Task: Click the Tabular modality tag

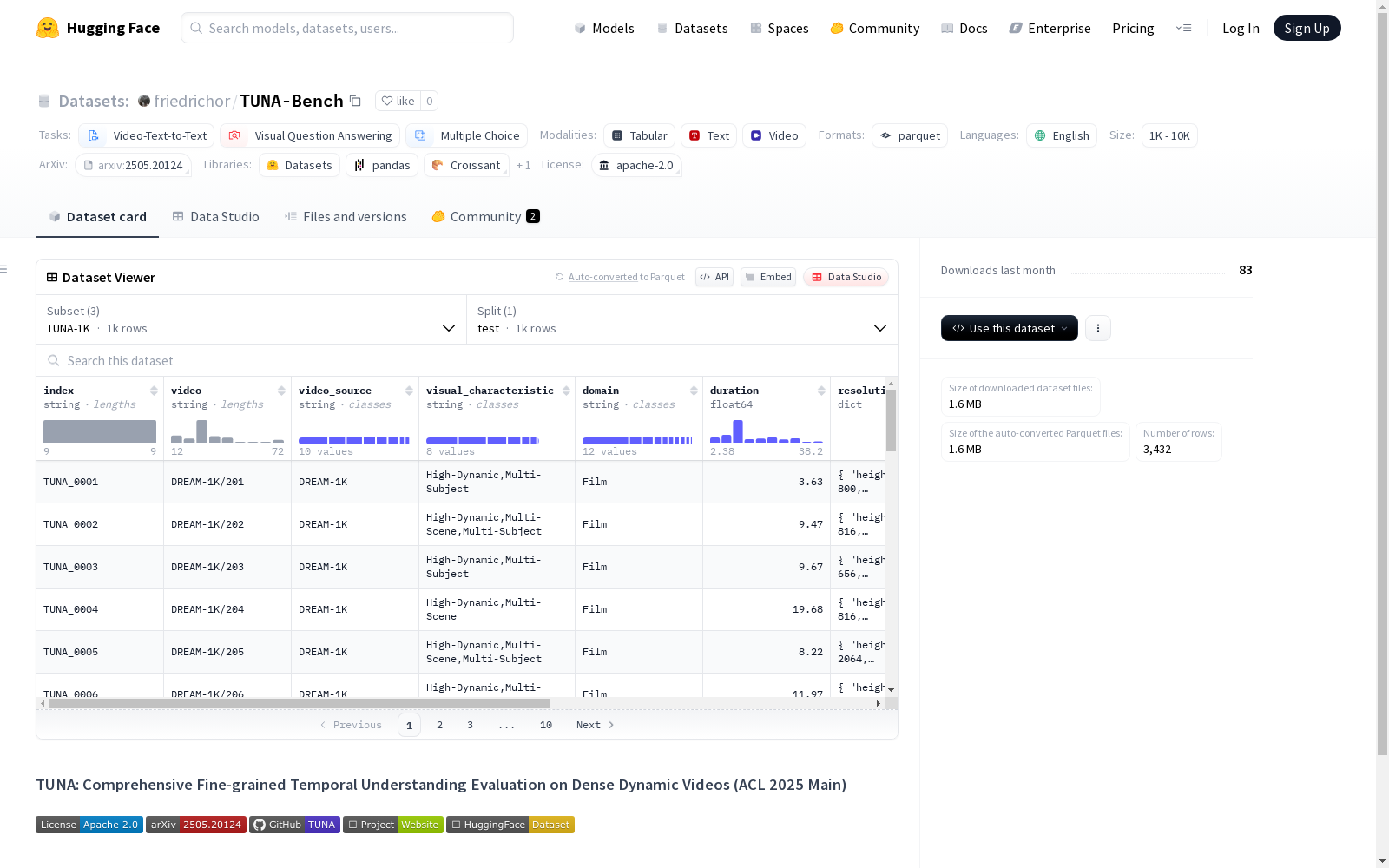Action: (639, 135)
